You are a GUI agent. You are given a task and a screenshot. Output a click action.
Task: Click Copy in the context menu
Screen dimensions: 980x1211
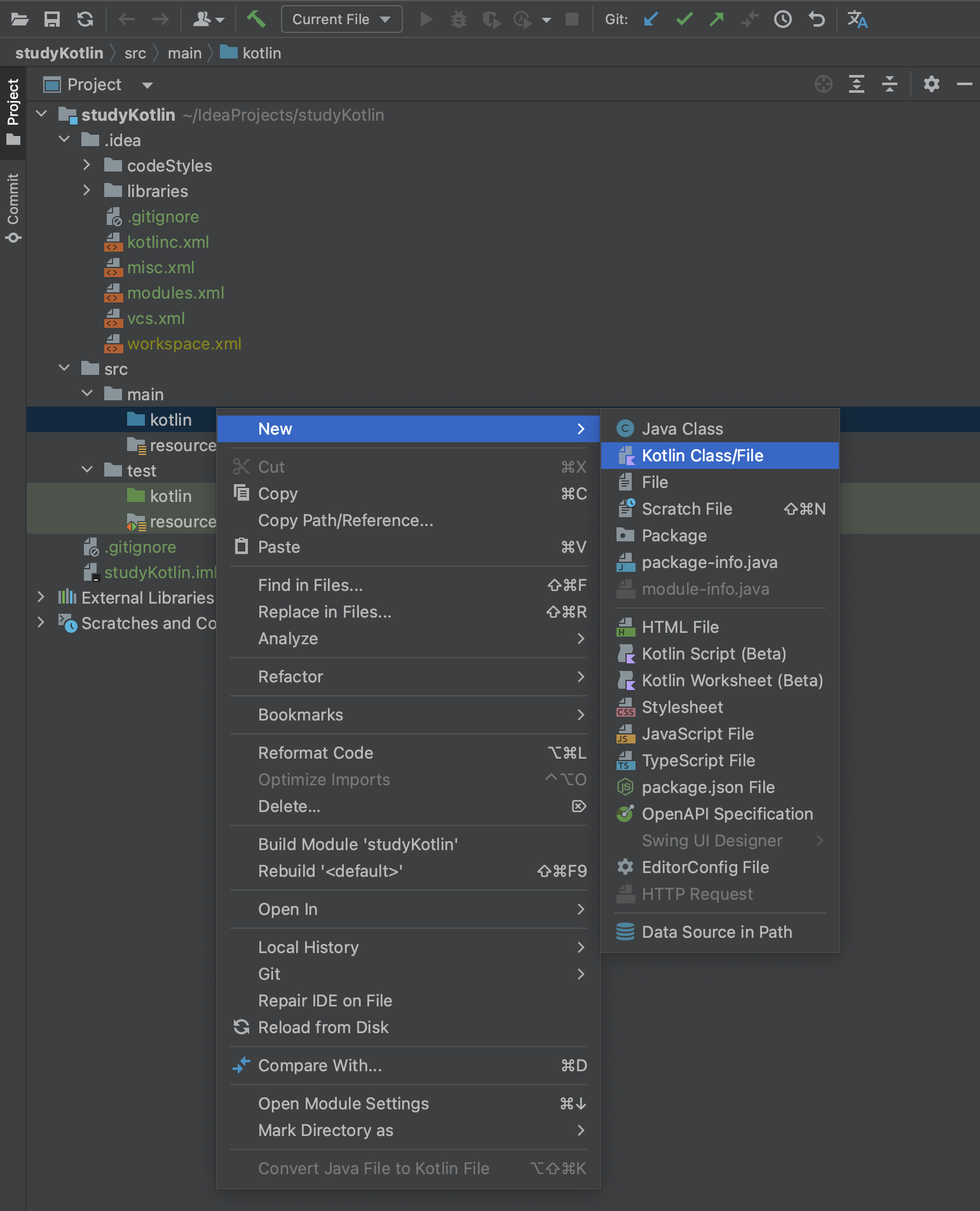coord(409,494)
